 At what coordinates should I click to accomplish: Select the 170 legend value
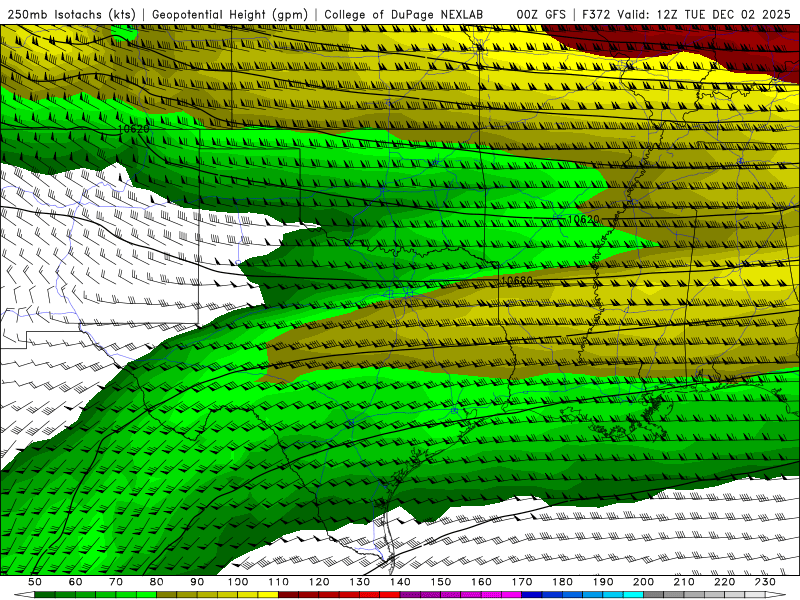(522, 582)
